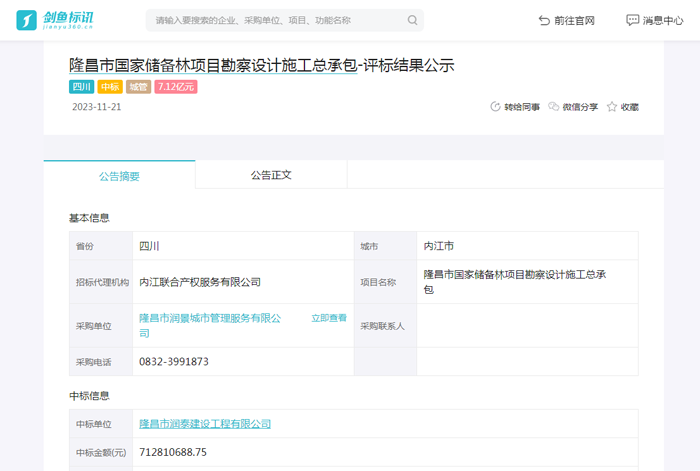The image size is (700, 471).
Task: Click the 7.12亿元 amount tag
Action: (x=176, y=87)
